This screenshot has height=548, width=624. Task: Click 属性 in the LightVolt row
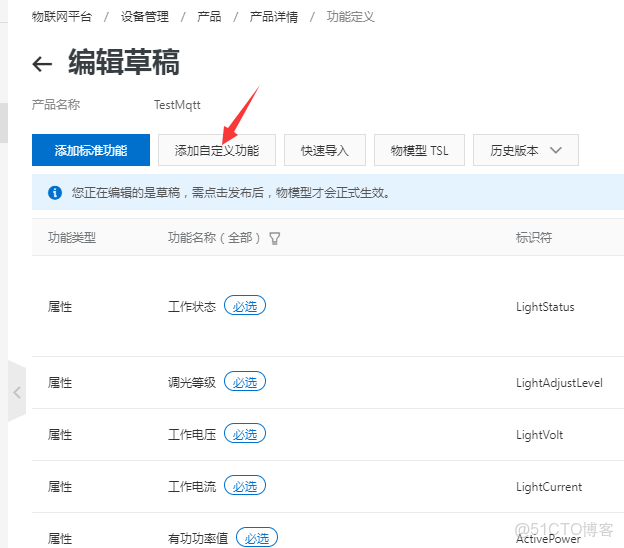tap(60, 435)
